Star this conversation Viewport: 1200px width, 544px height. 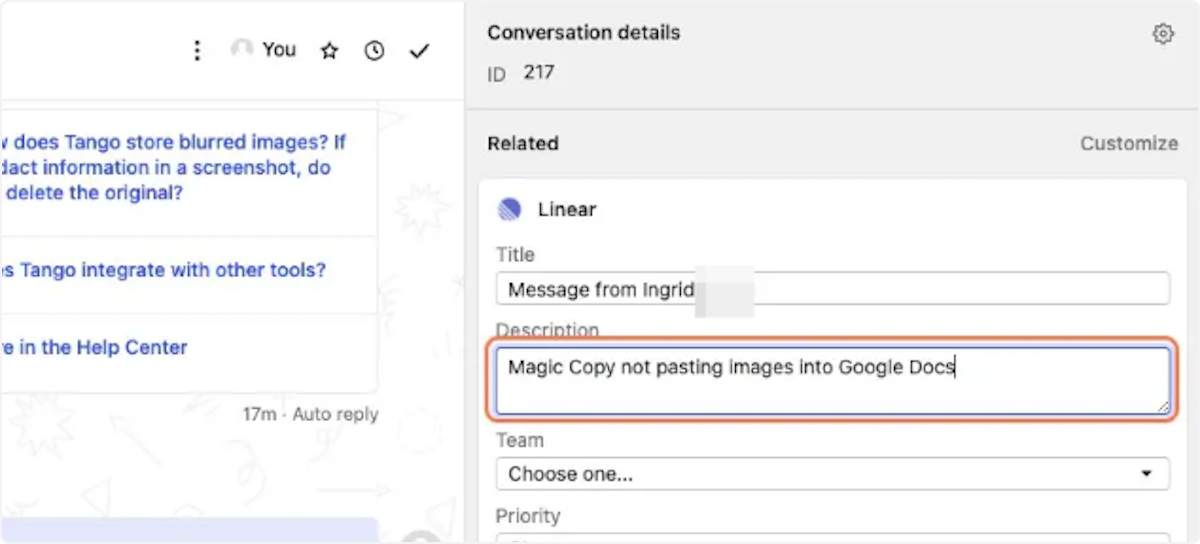pyautogui.click(x=329, y=50)
